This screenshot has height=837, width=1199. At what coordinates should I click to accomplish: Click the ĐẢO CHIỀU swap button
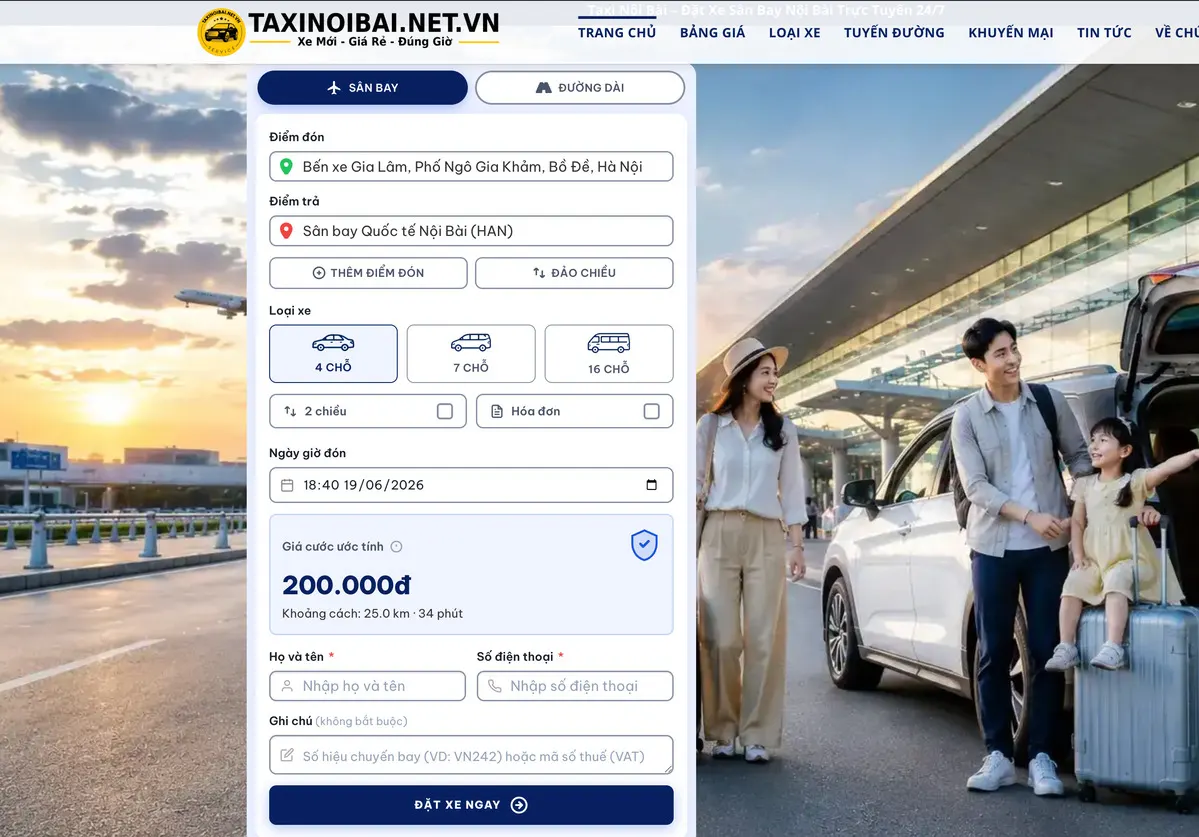pos(574,273)
